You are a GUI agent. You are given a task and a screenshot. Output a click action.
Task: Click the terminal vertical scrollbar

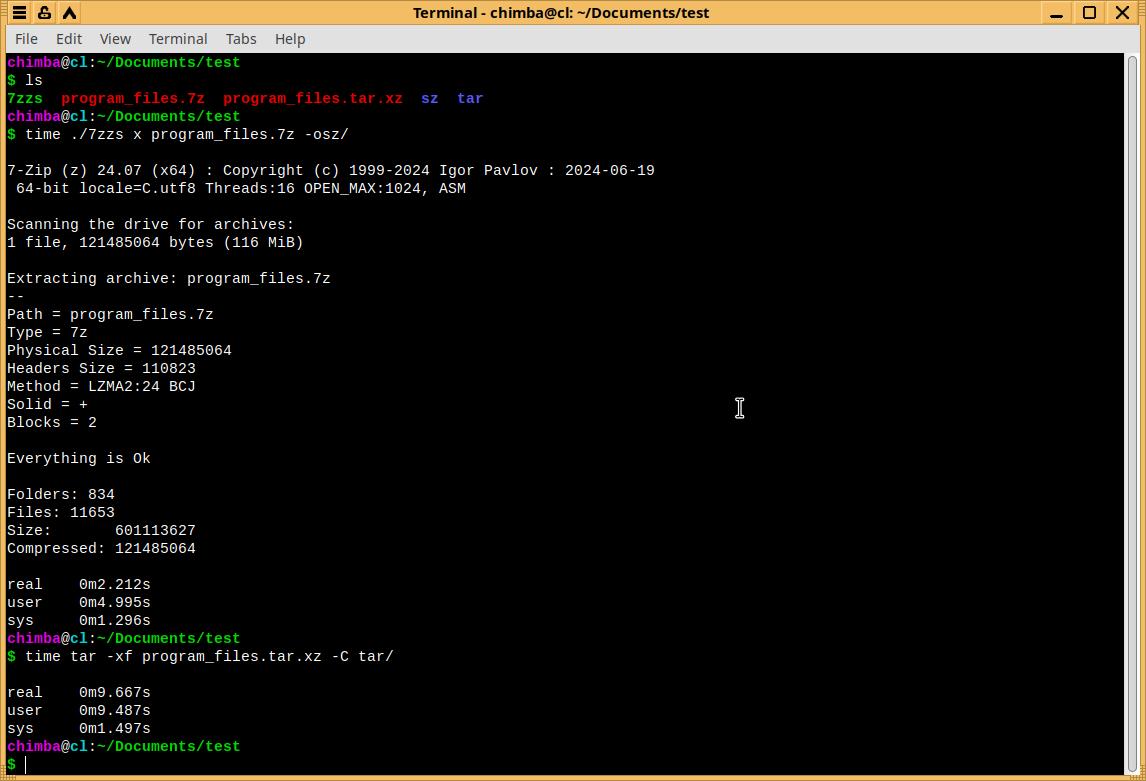pos(1132,413)
